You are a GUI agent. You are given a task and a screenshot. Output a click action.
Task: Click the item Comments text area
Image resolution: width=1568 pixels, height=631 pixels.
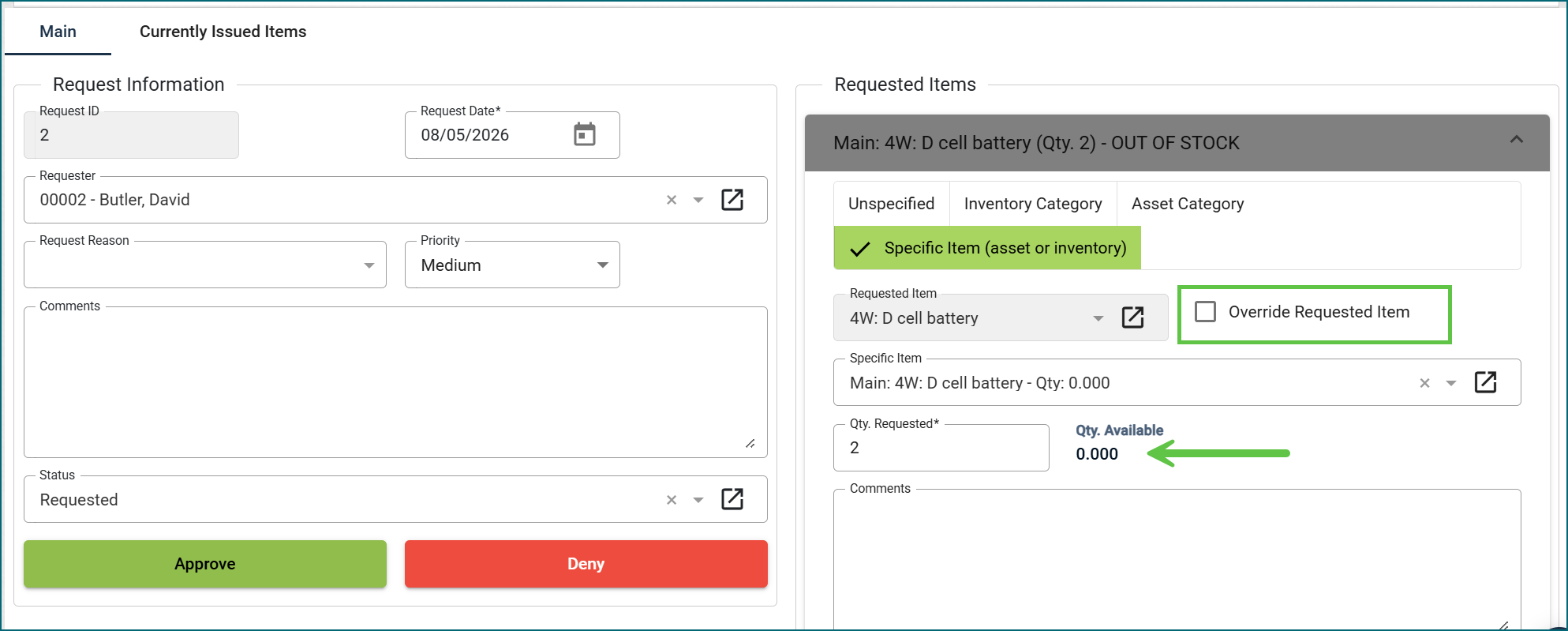[x=1177, y=559]
